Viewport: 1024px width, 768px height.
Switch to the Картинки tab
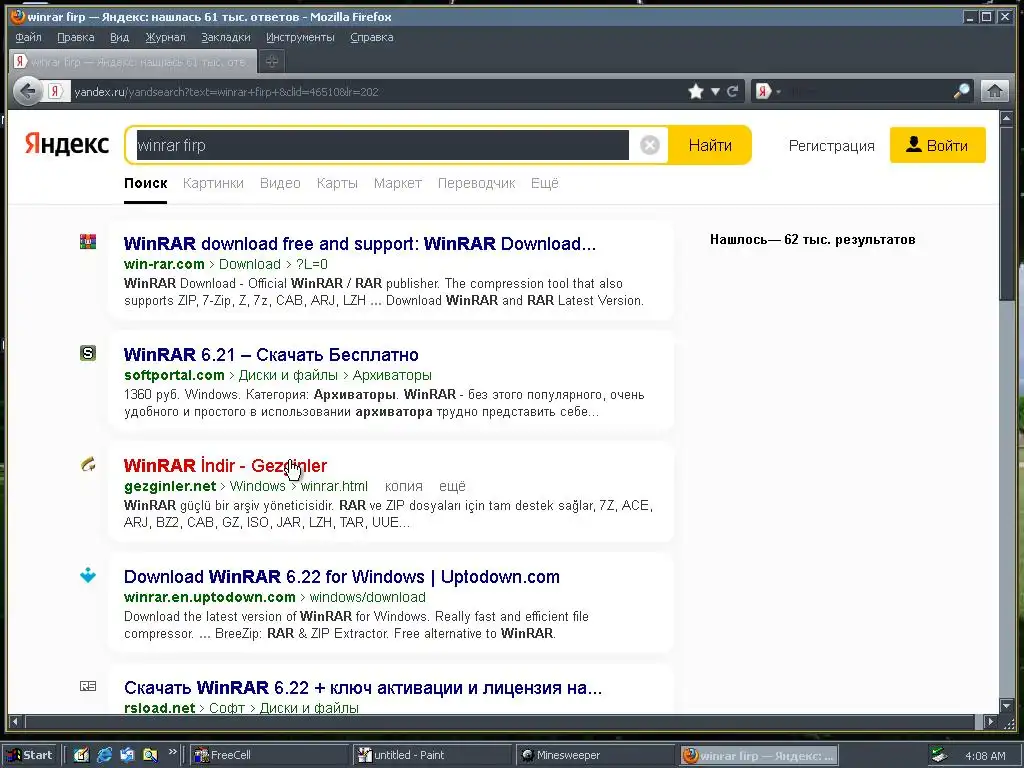pos(213,184)
